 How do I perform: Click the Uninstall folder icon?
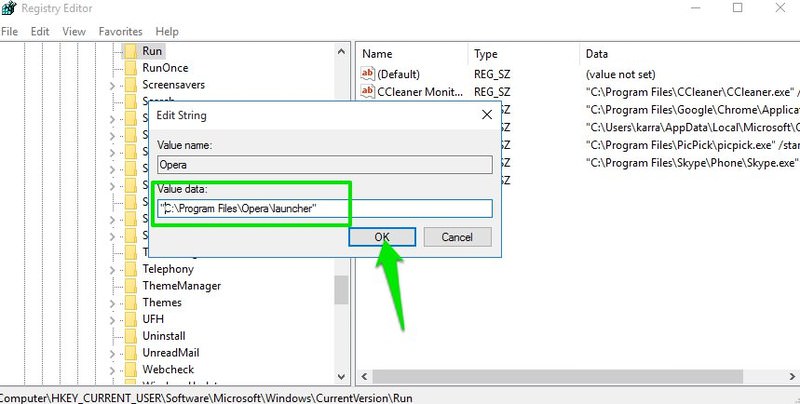point(131,336)
